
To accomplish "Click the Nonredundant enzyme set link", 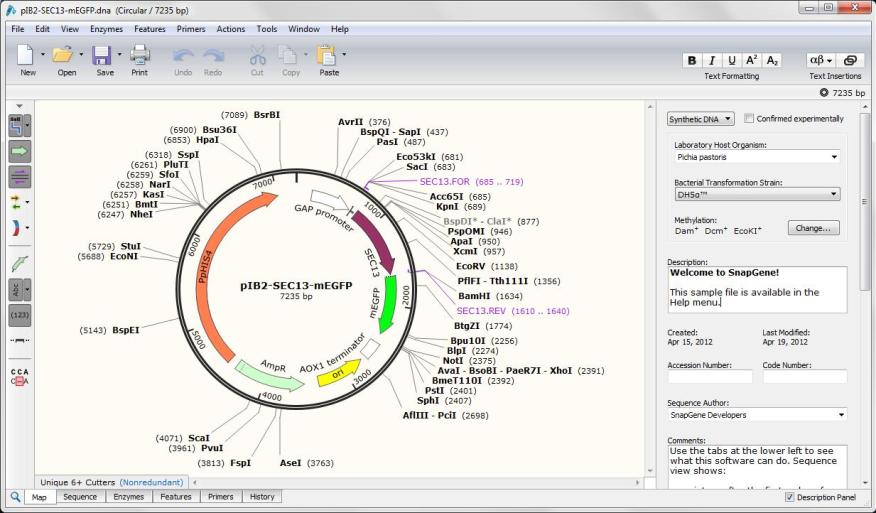I will (x=151, y=482).
